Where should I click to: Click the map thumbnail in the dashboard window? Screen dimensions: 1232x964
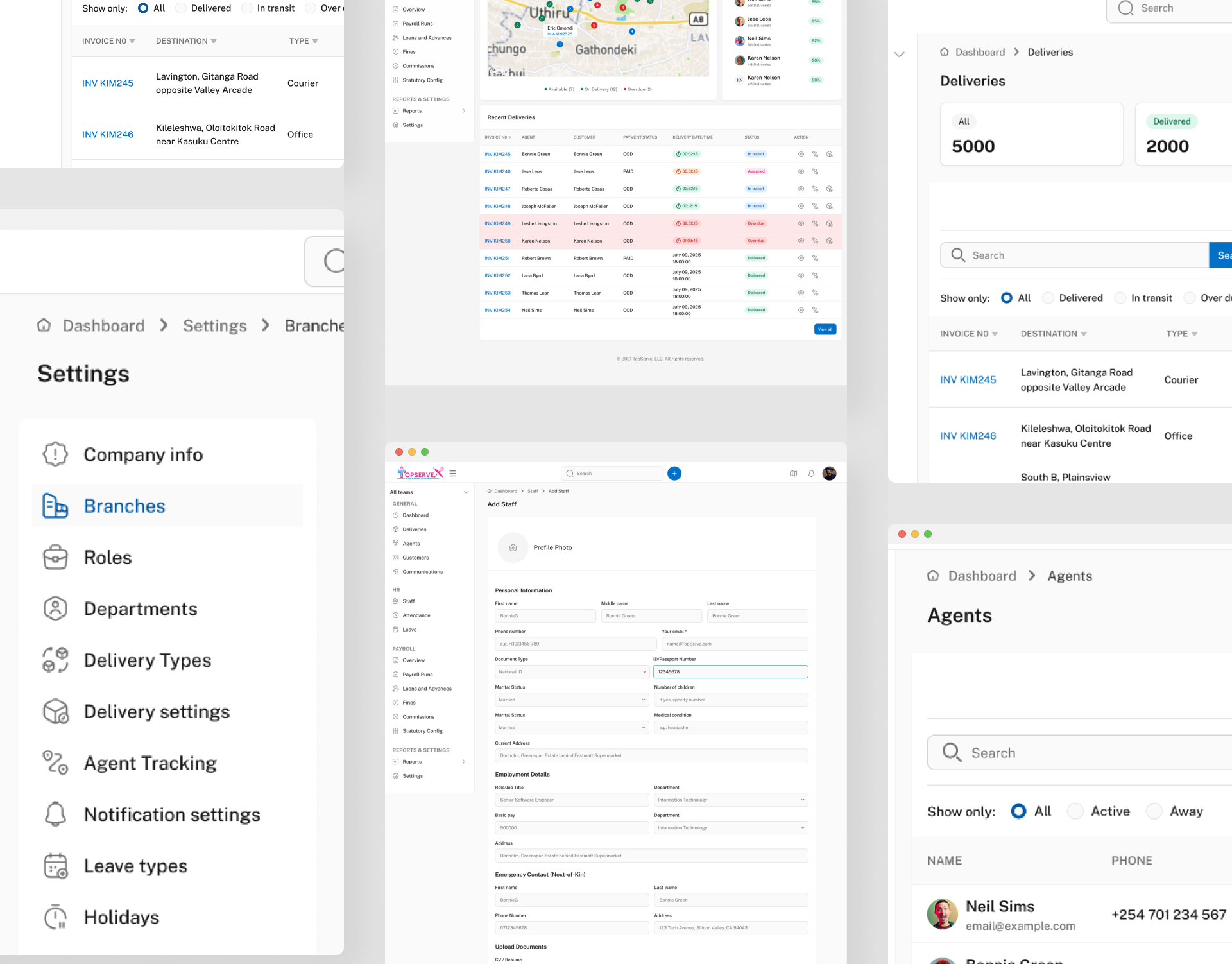598,39
